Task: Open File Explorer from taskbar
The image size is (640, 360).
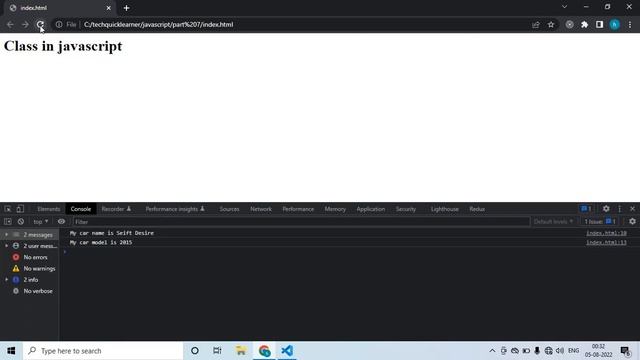Action: click(241, 351)
